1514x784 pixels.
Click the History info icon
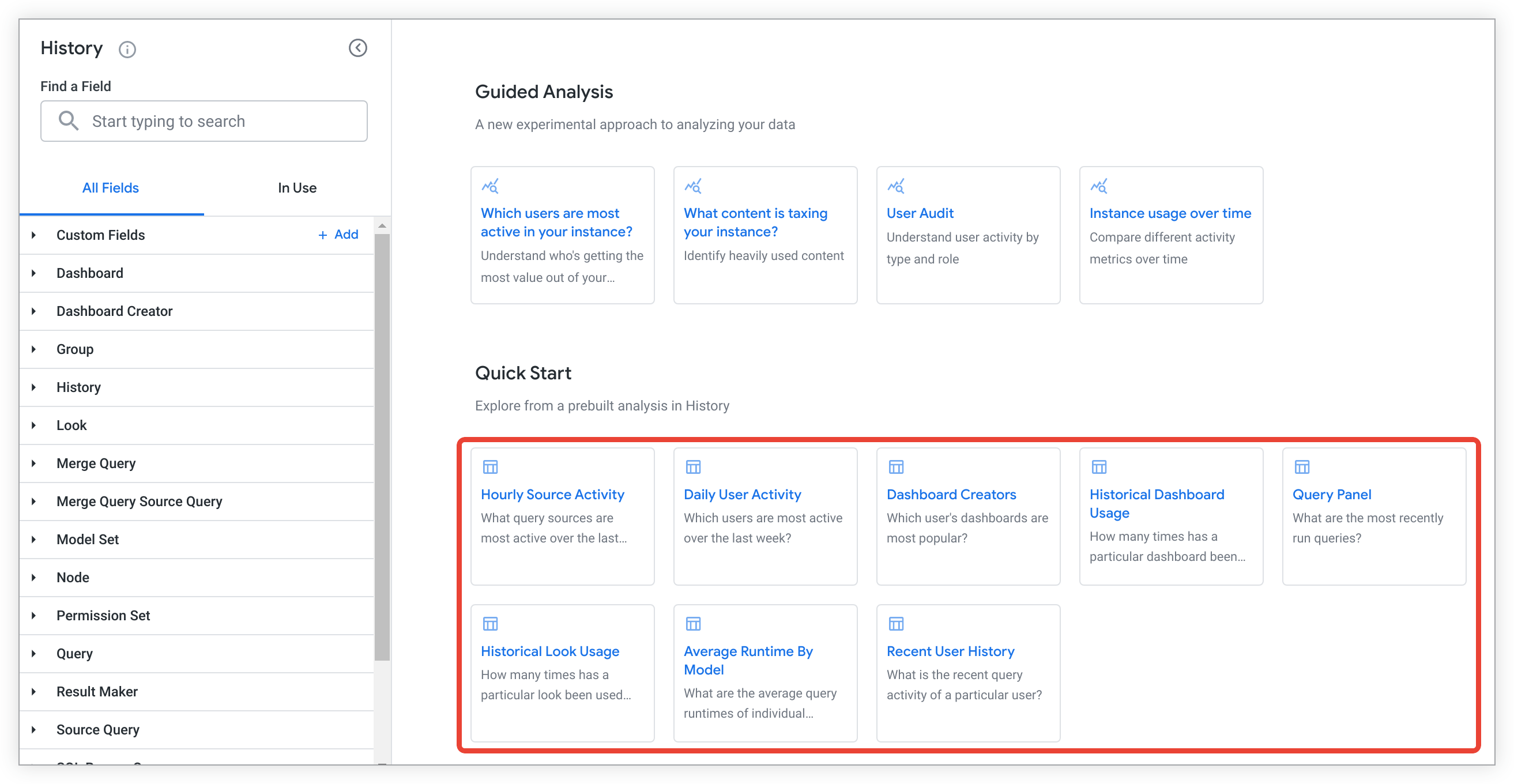point(127,50)
